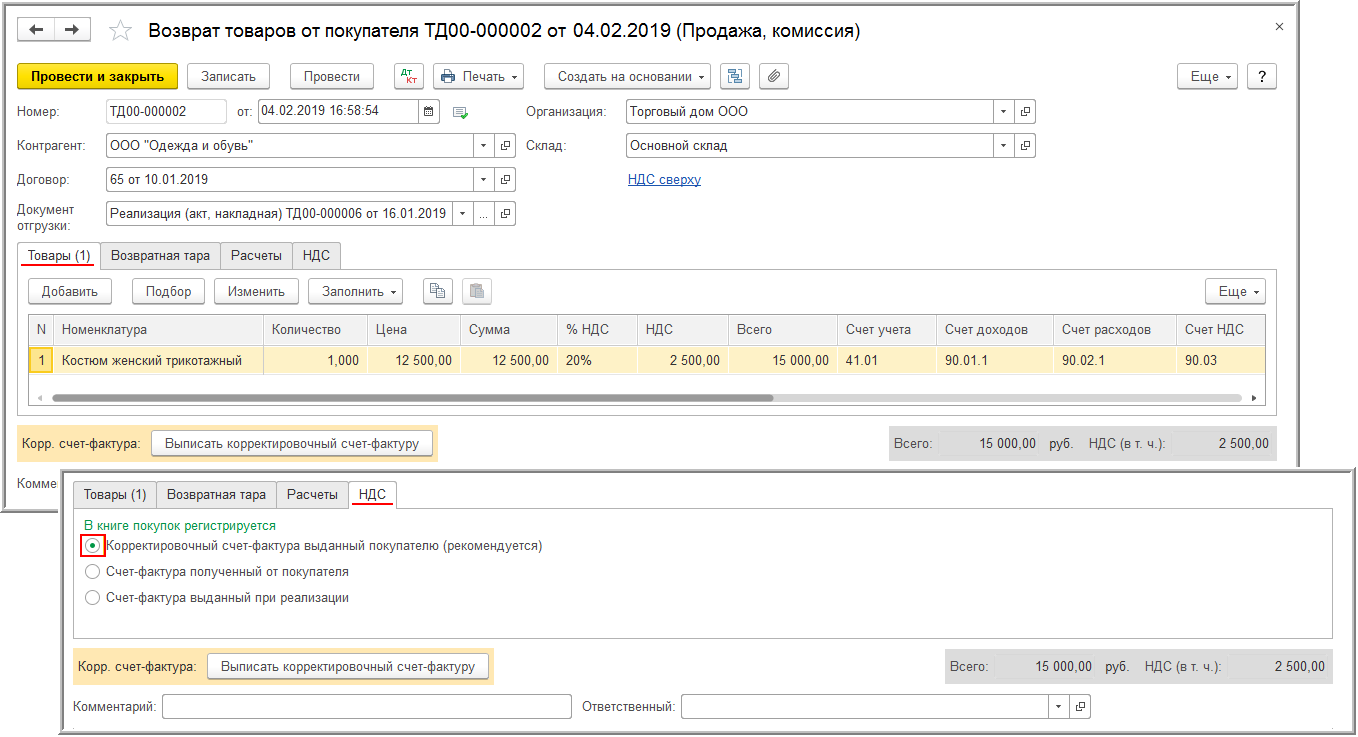Open Возвратная тара tab in lower panel
1358x737 pixels.
click(216, 494)
